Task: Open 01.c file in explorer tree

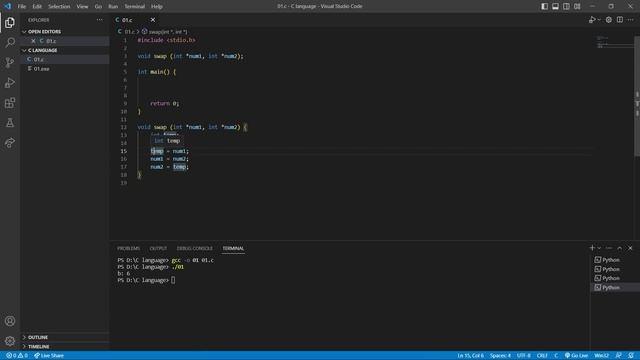Action: tap(65, 60)
